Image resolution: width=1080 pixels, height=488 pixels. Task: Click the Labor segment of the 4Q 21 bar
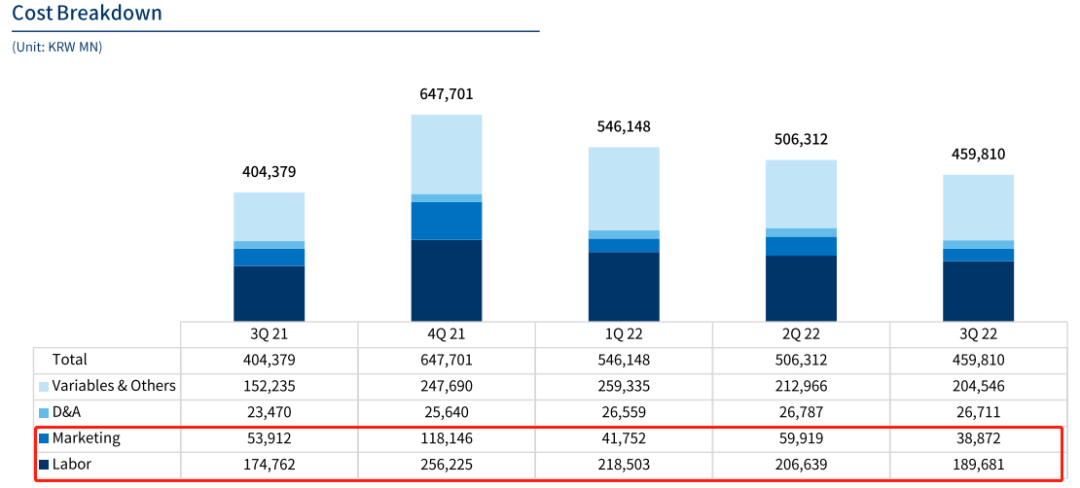[446, 280]
